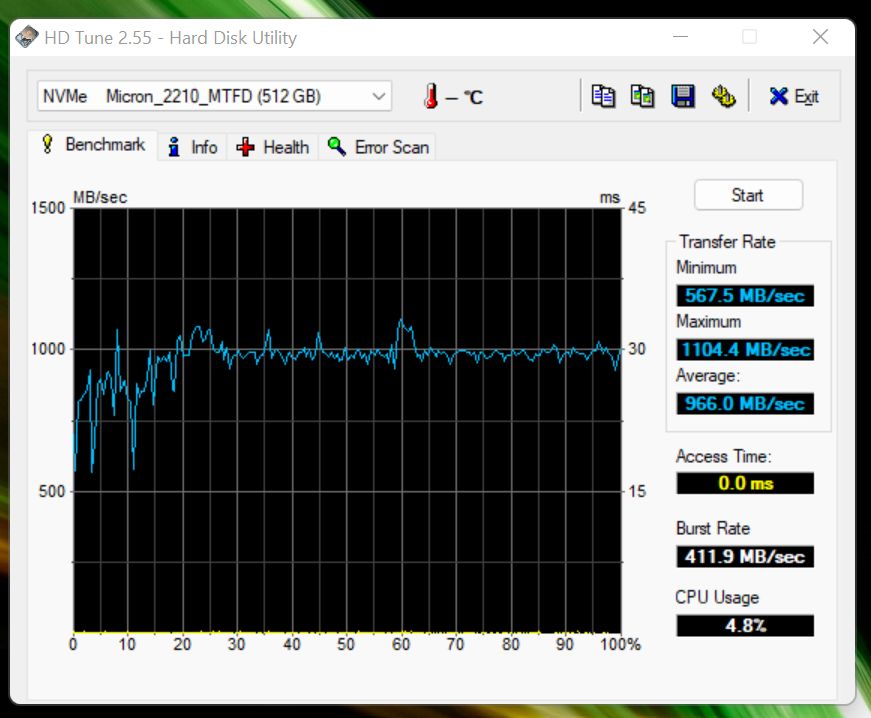
Task: Click the 0.0 ms access time value
Action: 745,483
